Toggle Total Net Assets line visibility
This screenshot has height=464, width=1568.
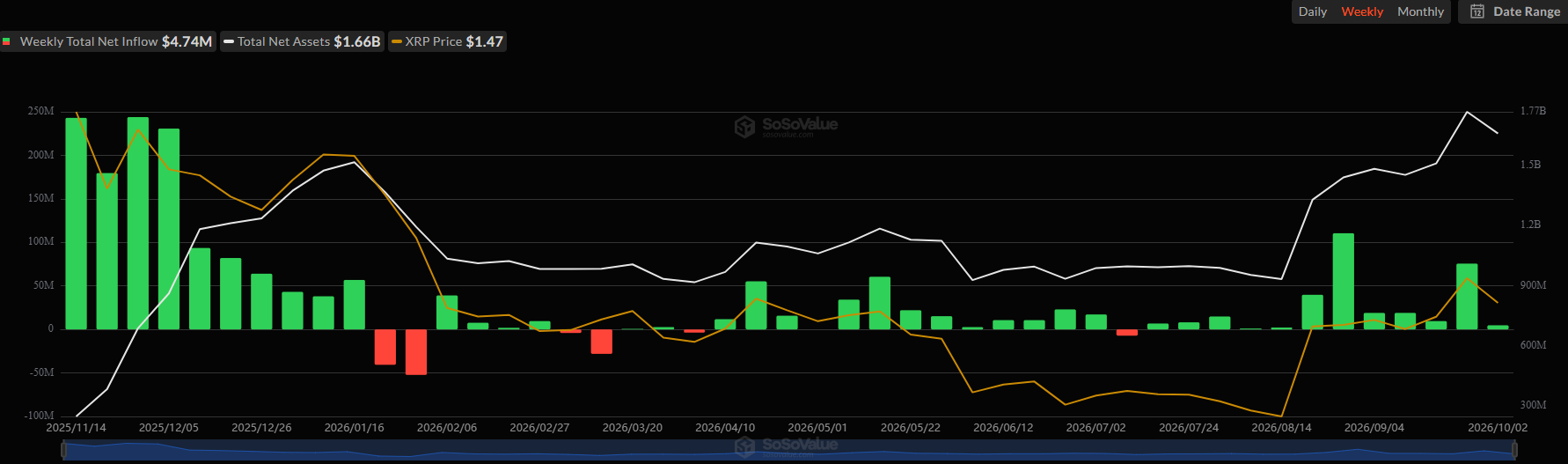[x=302, y=41]
